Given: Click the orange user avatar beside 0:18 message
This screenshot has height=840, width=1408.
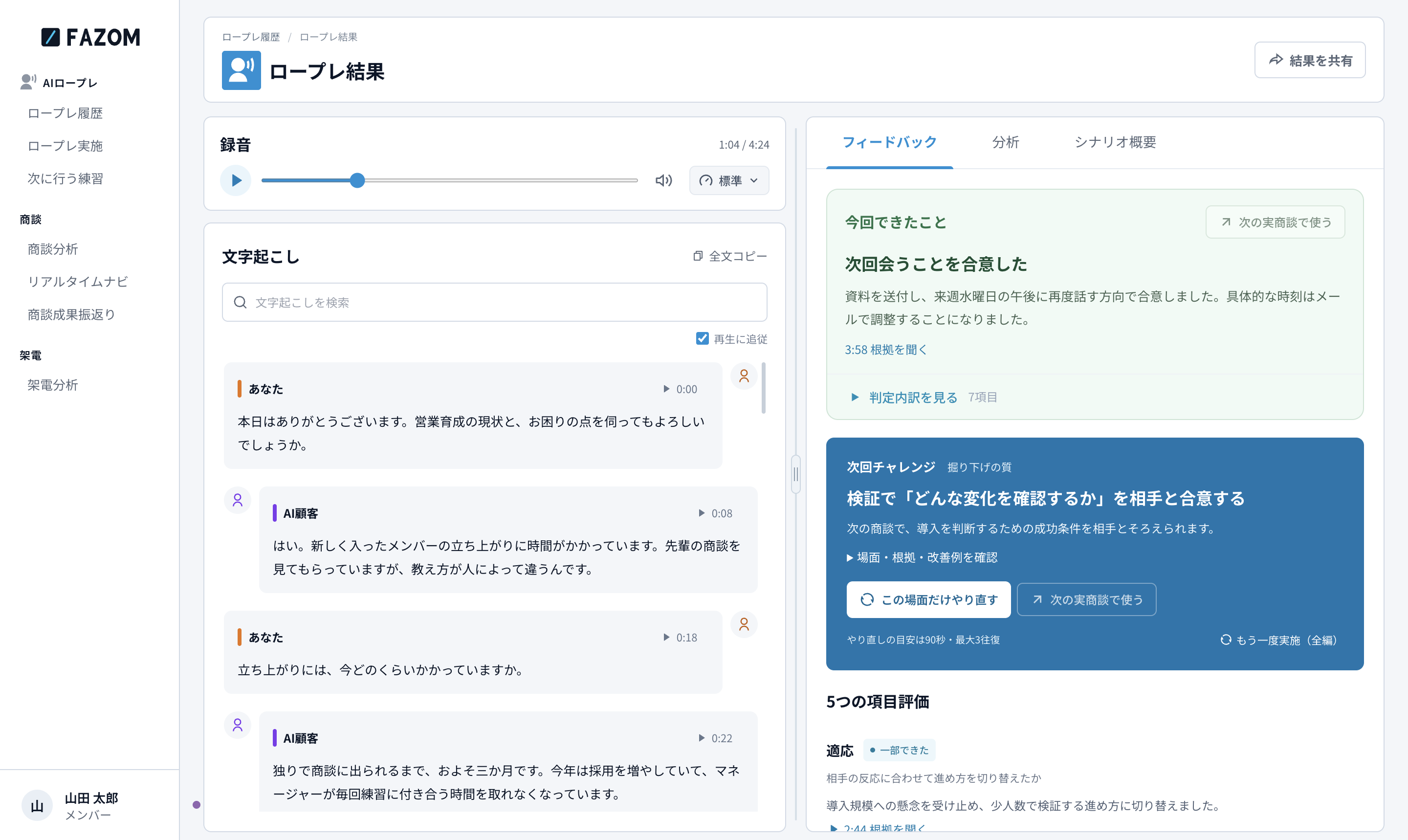Looking at the screenshot, I should 744,624.
